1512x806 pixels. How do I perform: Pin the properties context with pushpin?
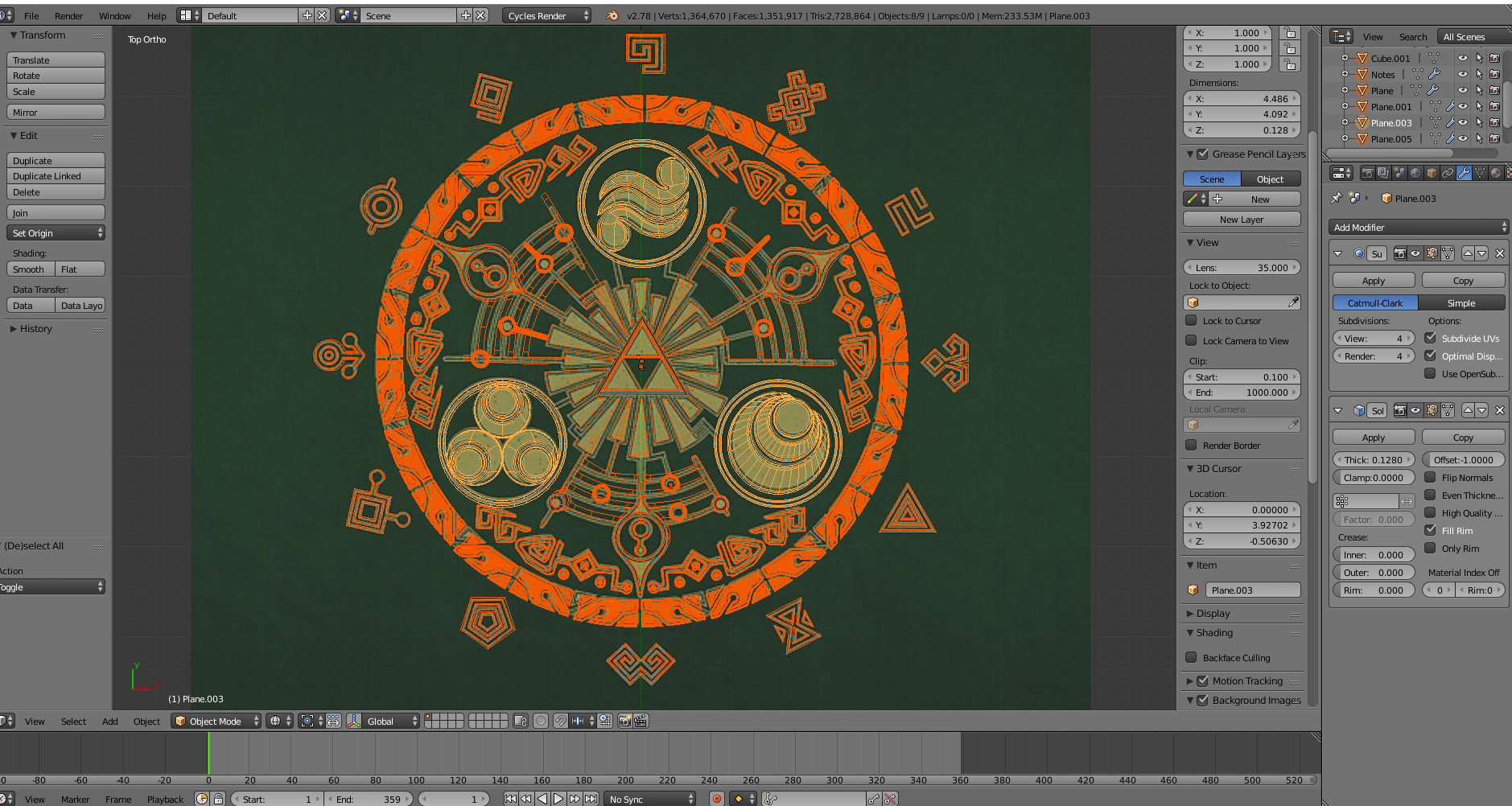point(1337,198)
